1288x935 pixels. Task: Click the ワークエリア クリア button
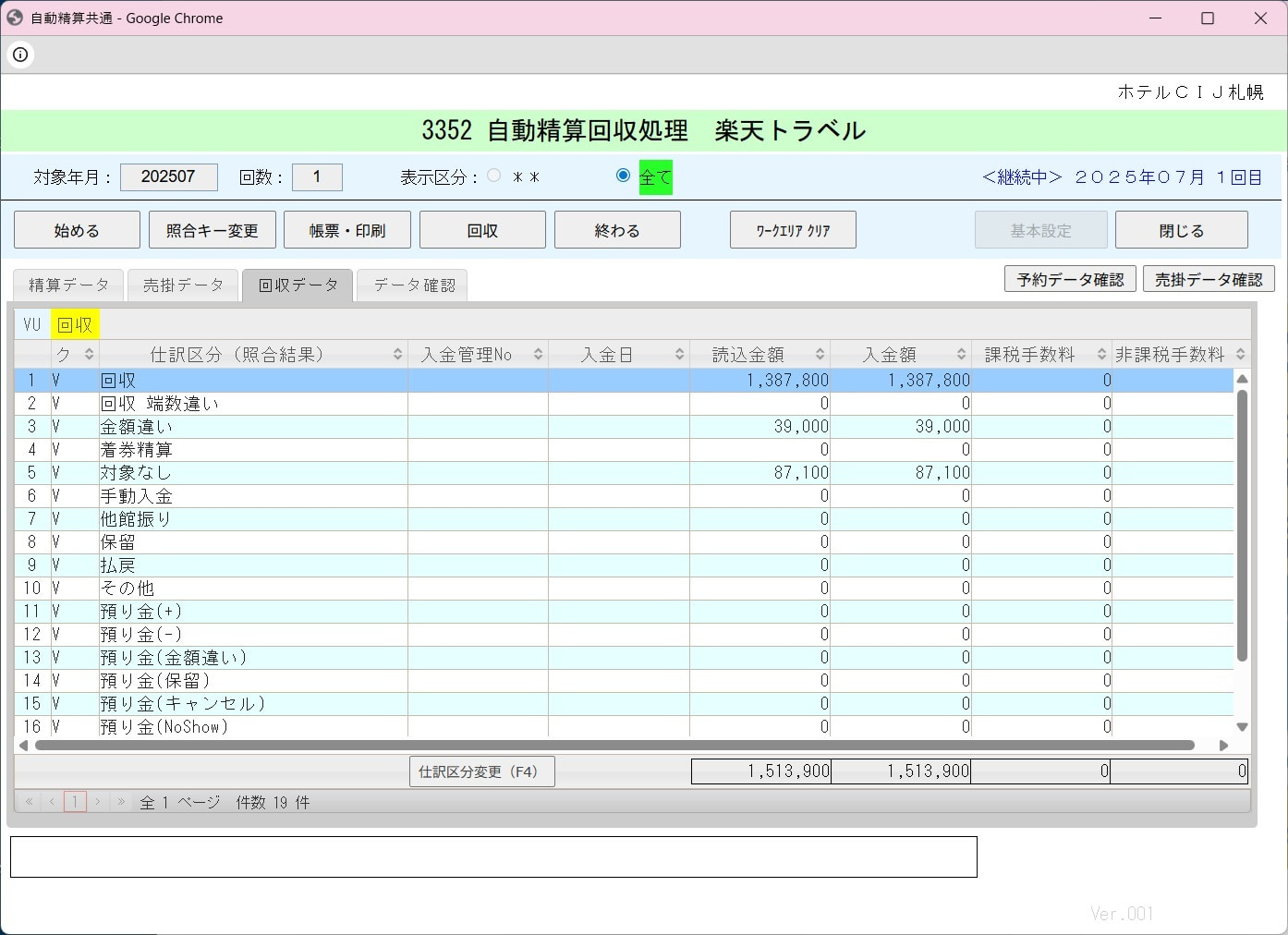tap(793, 230)
